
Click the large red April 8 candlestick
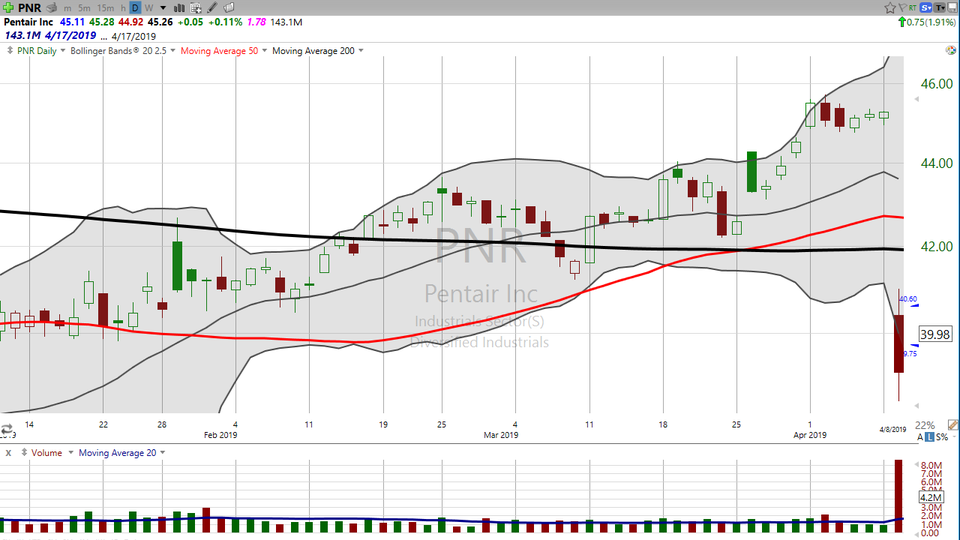click(899, 343)
